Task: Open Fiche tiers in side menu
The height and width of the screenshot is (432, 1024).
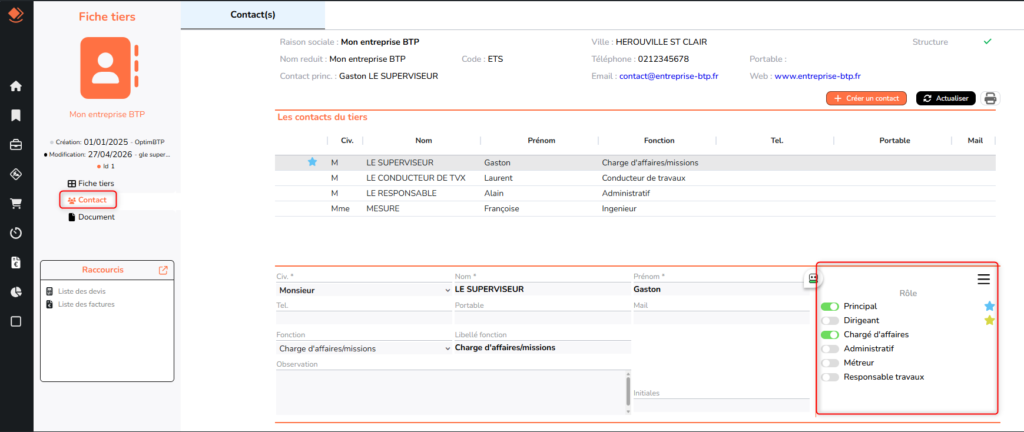Action: pyautogui.click(x=91, y=184)
